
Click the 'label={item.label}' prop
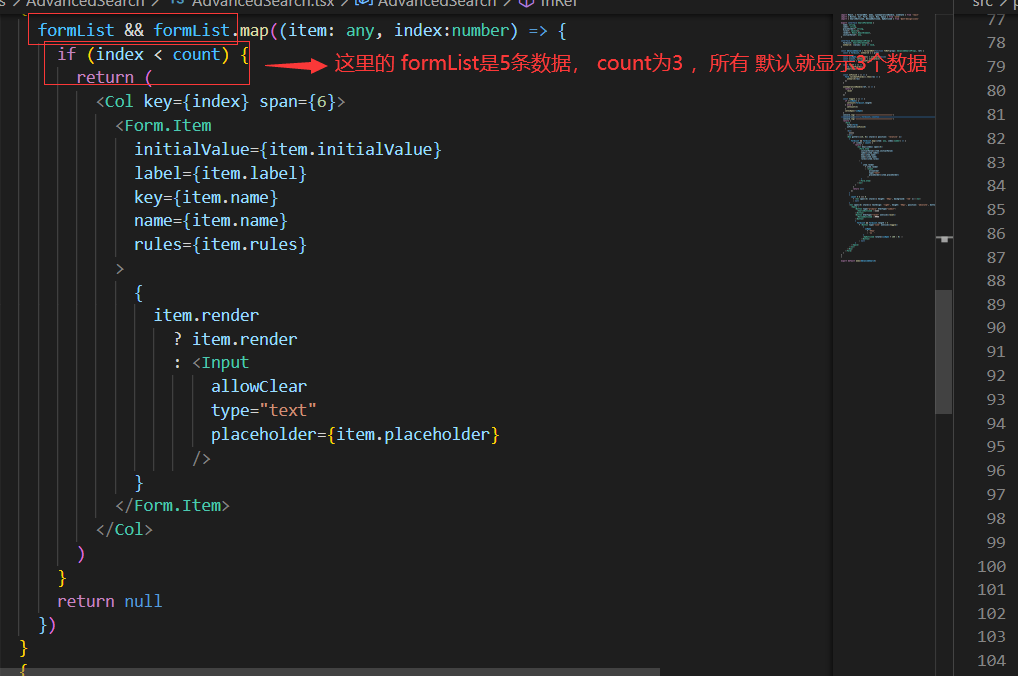point(220,173)
